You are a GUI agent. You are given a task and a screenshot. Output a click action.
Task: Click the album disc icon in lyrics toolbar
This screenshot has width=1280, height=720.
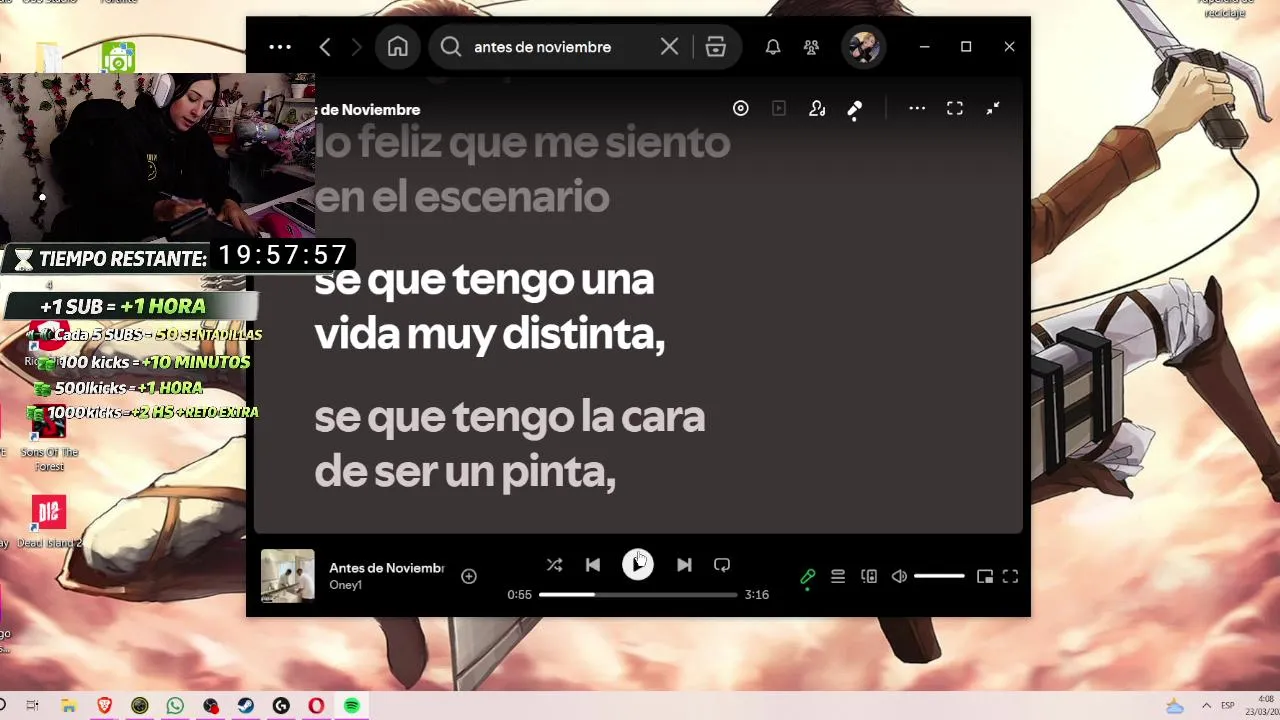pos(740,108)
